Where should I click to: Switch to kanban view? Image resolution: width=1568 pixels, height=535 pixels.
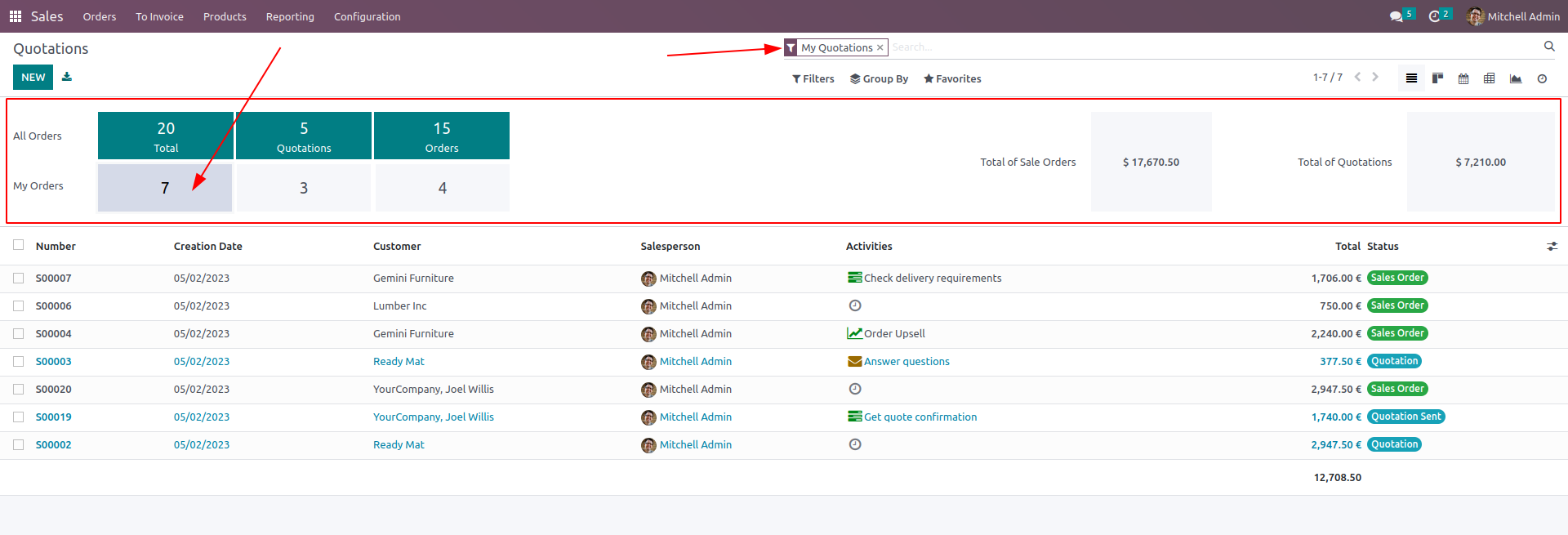click(x=1437, y=78)
